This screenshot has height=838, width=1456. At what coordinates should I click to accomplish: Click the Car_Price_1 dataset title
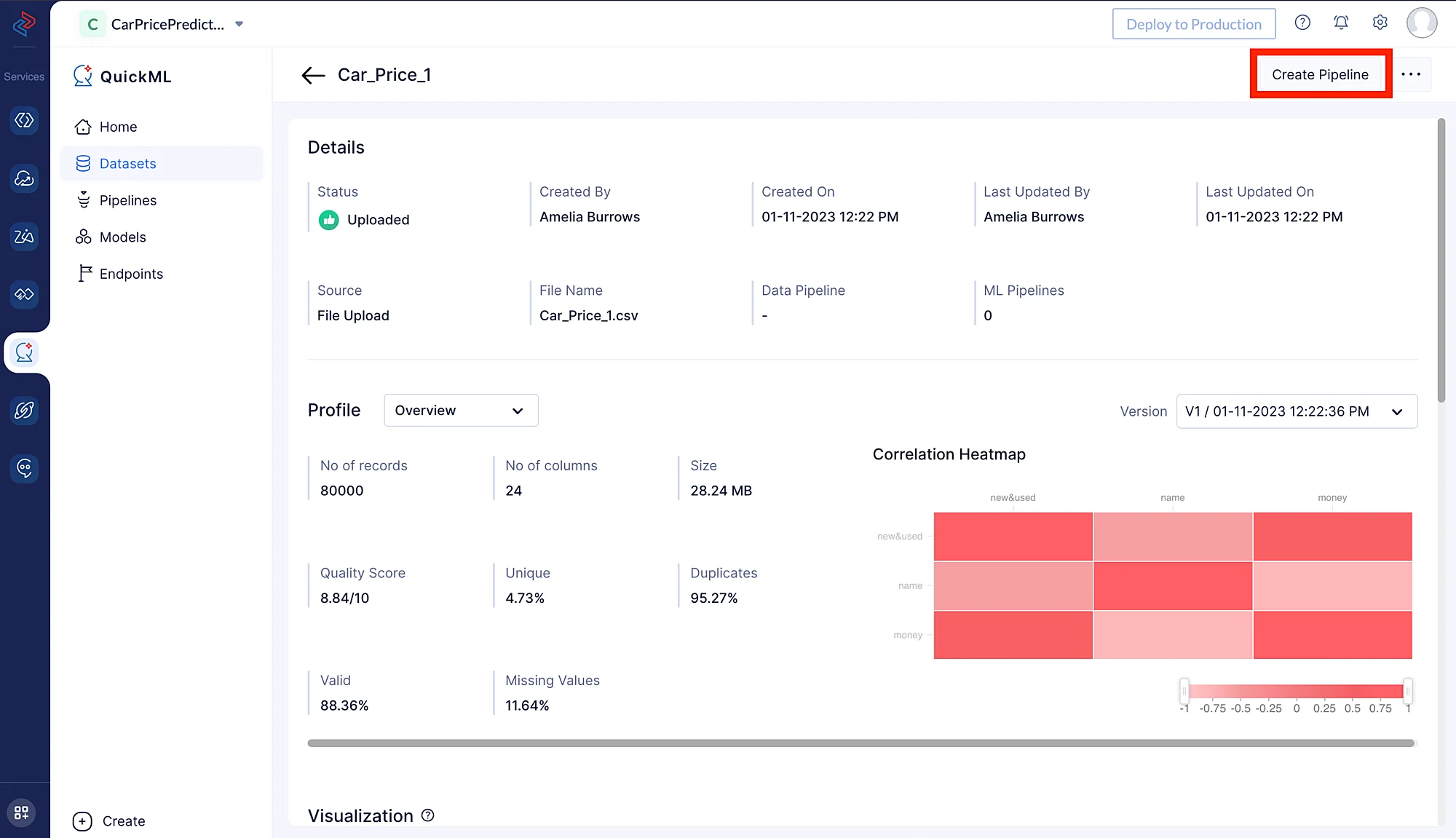(384, 75)
